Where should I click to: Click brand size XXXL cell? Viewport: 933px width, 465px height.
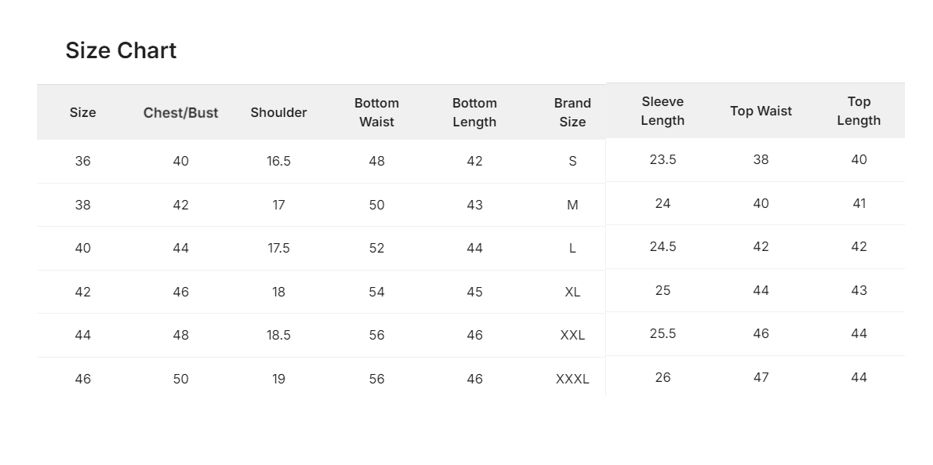click(572, 379)
